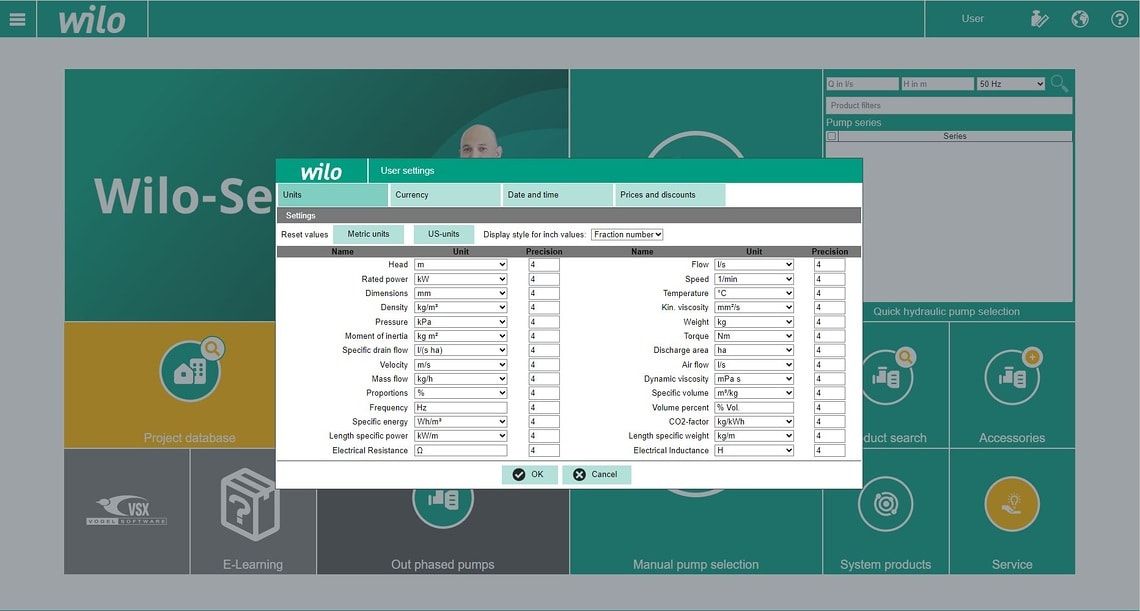Open the Project database tile icon

pyautogui.click(x=190, y=372)
